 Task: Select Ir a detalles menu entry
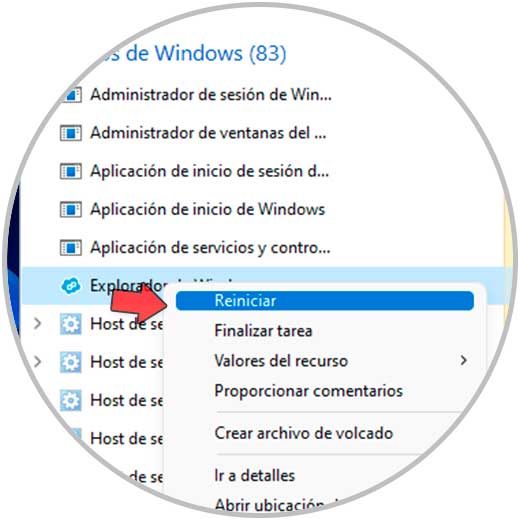point(255,475)
